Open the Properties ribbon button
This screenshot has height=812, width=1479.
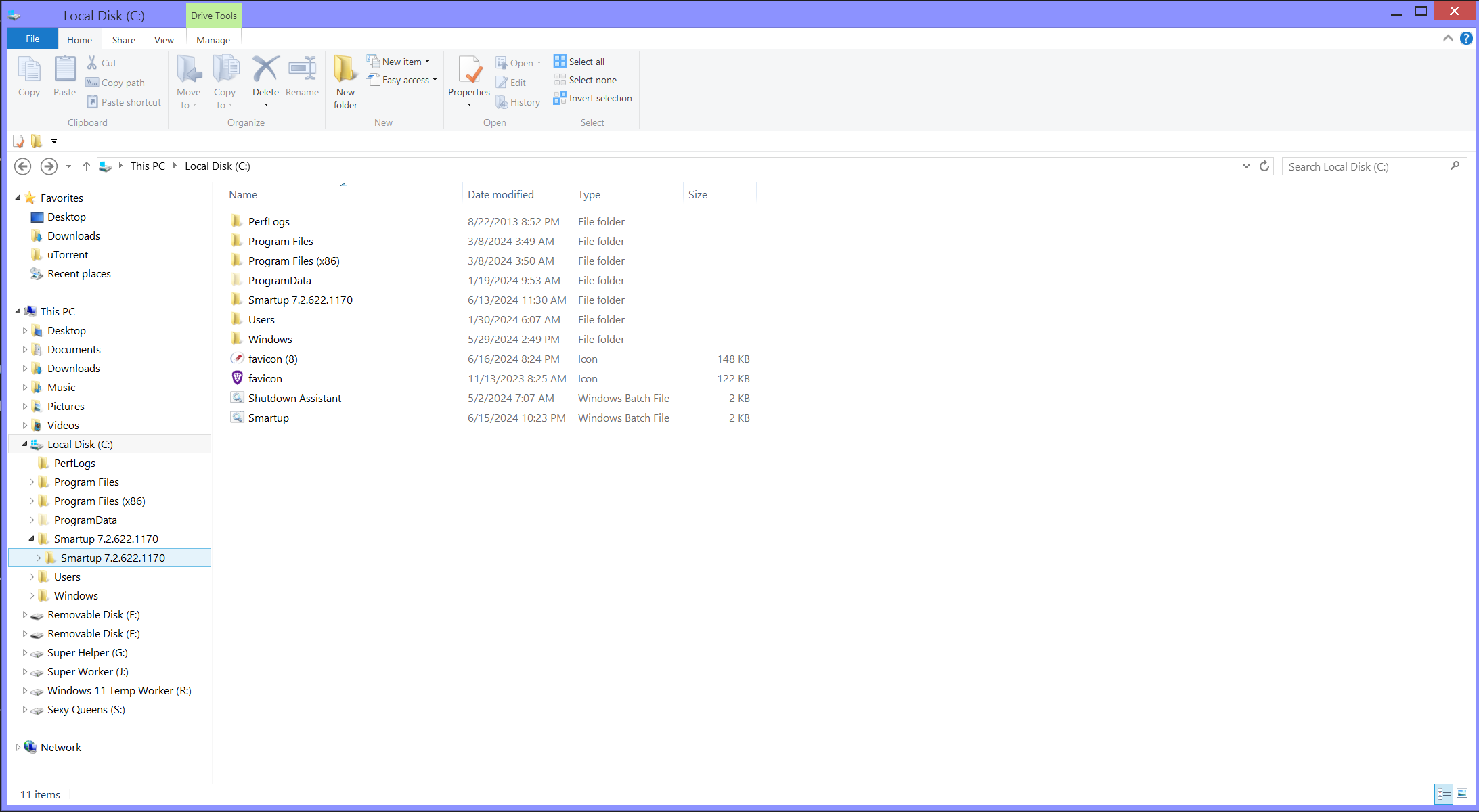[x=468, y=71]
